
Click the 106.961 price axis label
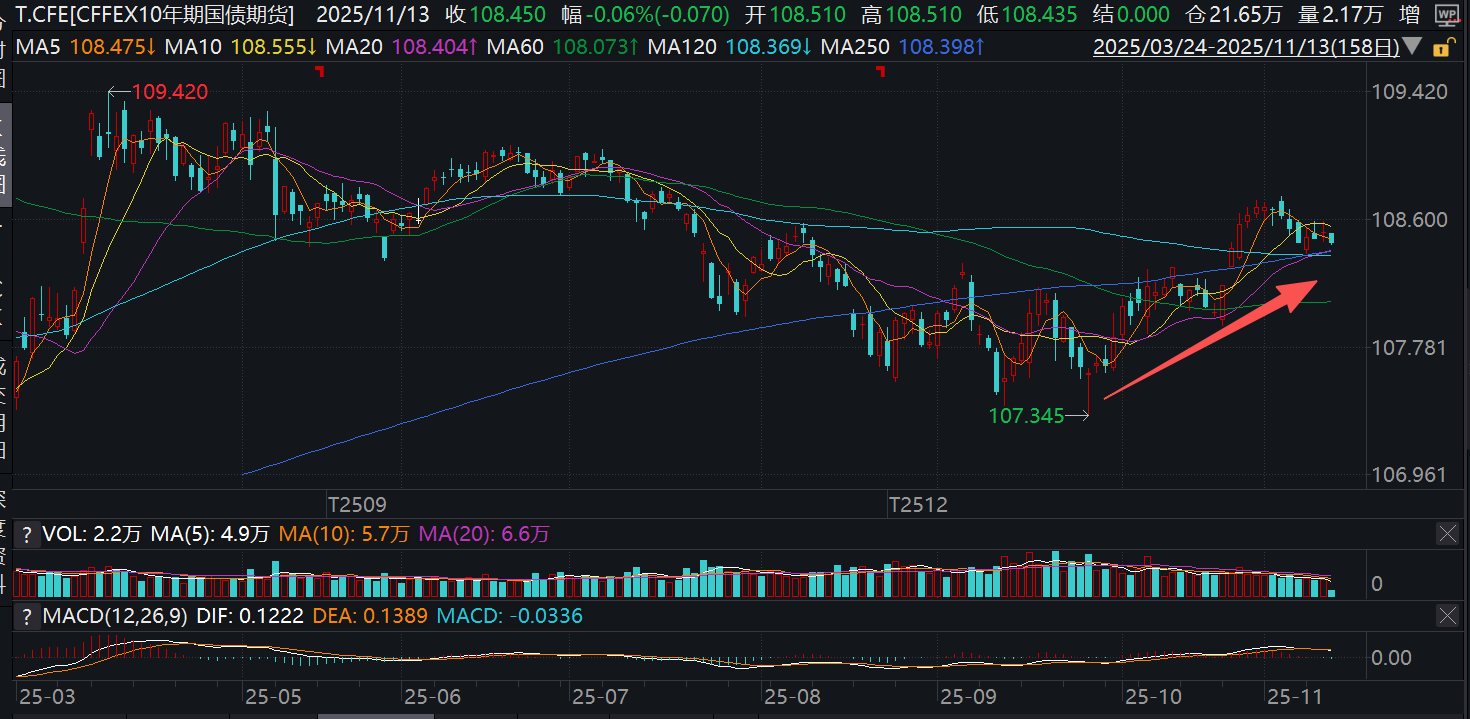click(1410, 474)
